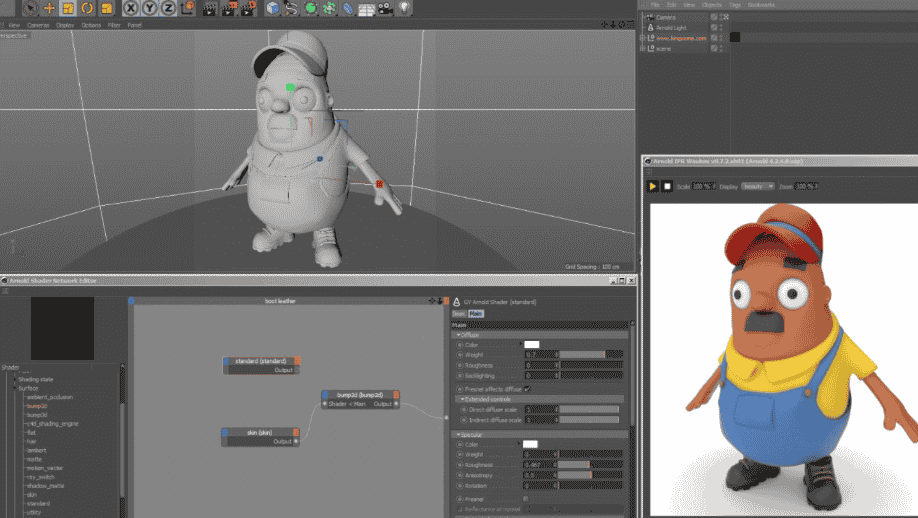Select the Move tool
The width and height of the screenshot is (918, 518).
[x=49, y=8]
